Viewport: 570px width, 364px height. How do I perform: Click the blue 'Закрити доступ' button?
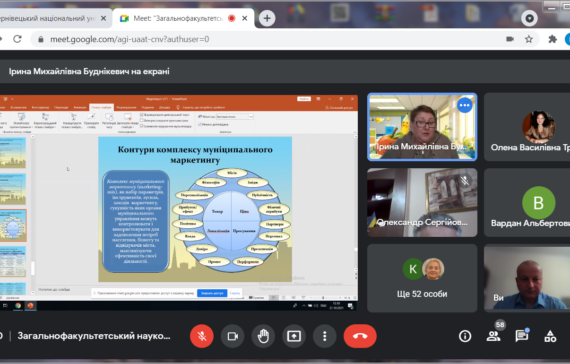point(212,293)
